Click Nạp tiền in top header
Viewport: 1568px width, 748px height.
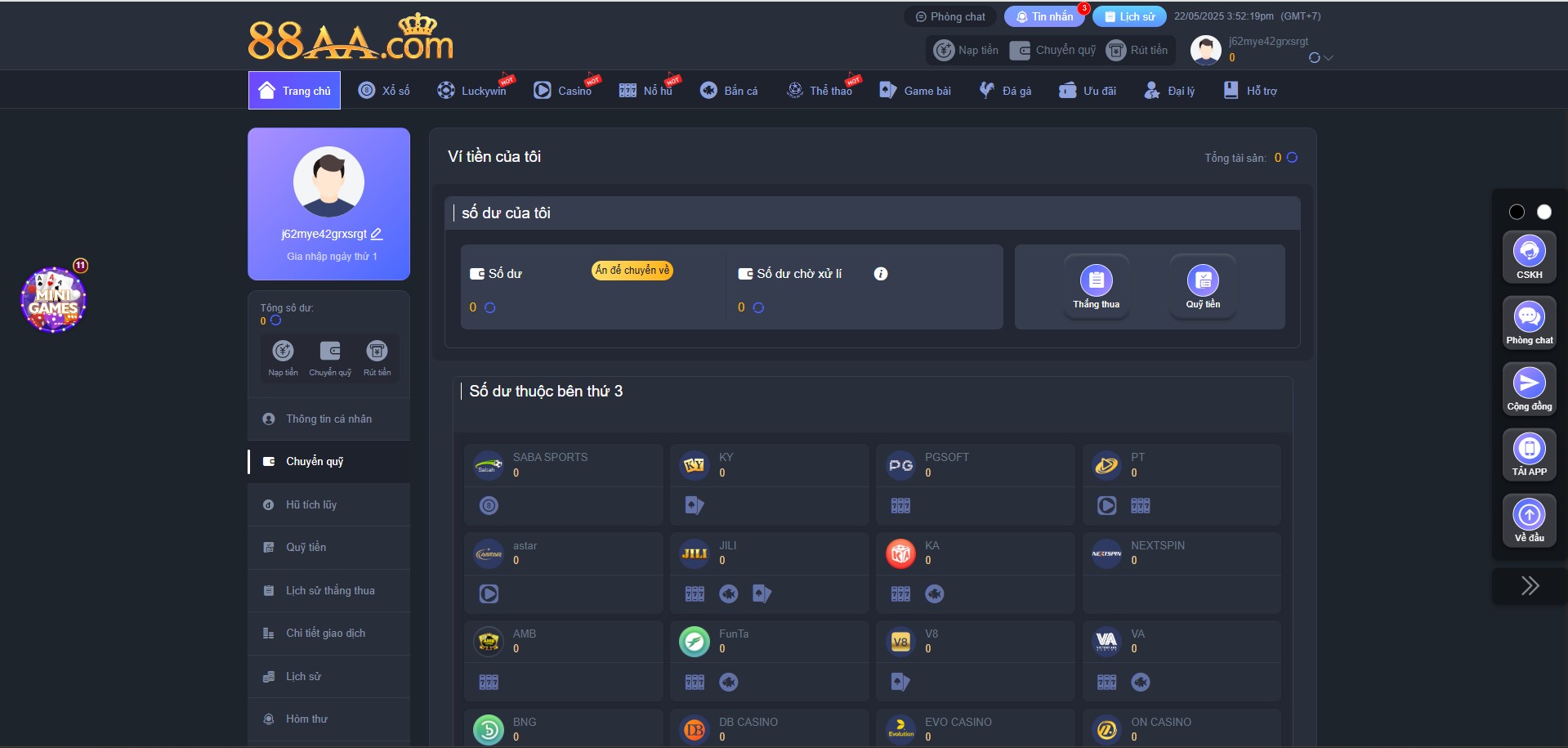click(x=966, y=50)
